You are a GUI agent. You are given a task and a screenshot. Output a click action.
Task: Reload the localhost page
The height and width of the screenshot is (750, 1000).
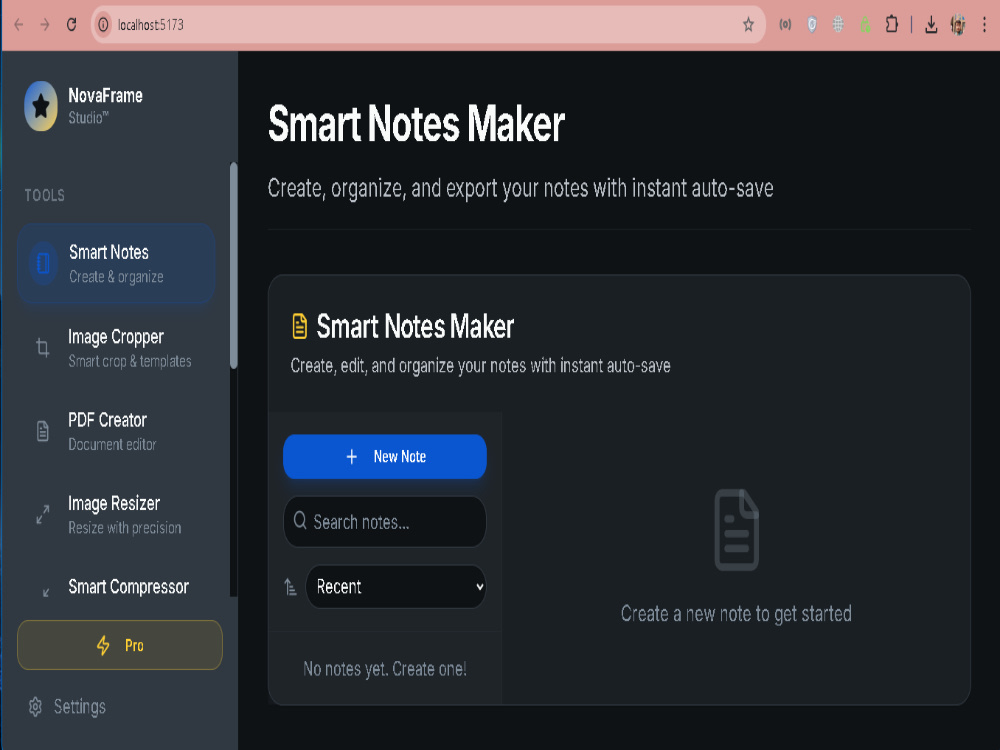pos(71,25)
